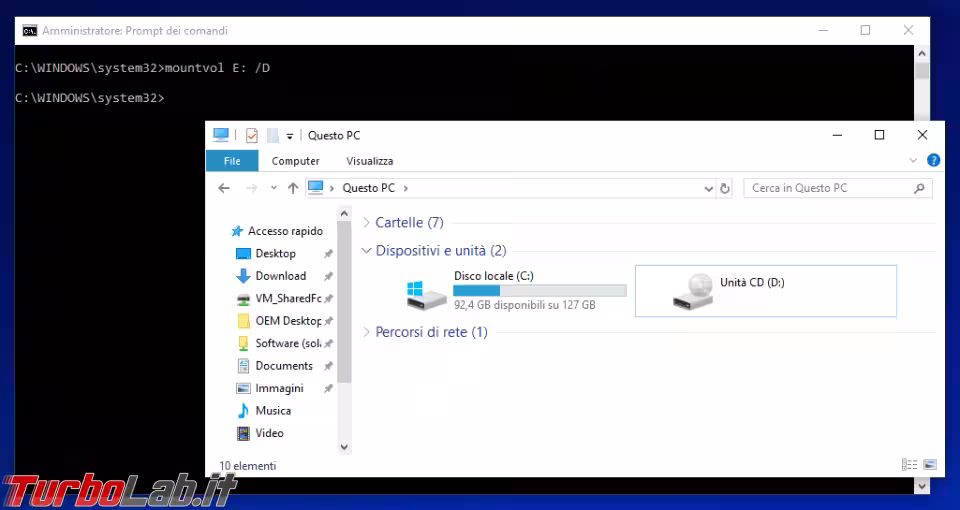960x510 pixels.
Task: Open the File tab in Explorer ribbon
Action: tap(232, 161)
